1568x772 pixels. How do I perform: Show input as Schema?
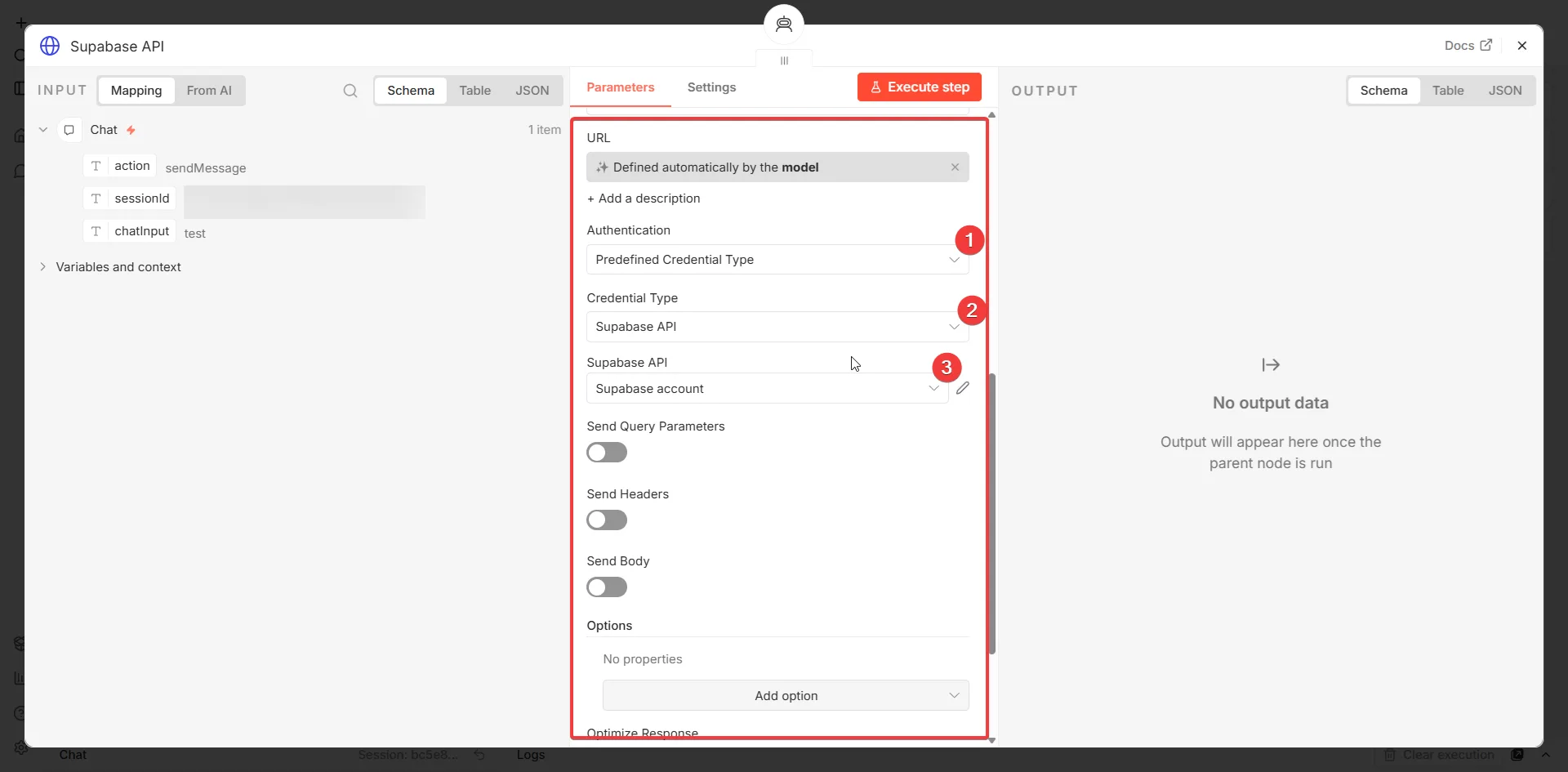click(411, 91)
